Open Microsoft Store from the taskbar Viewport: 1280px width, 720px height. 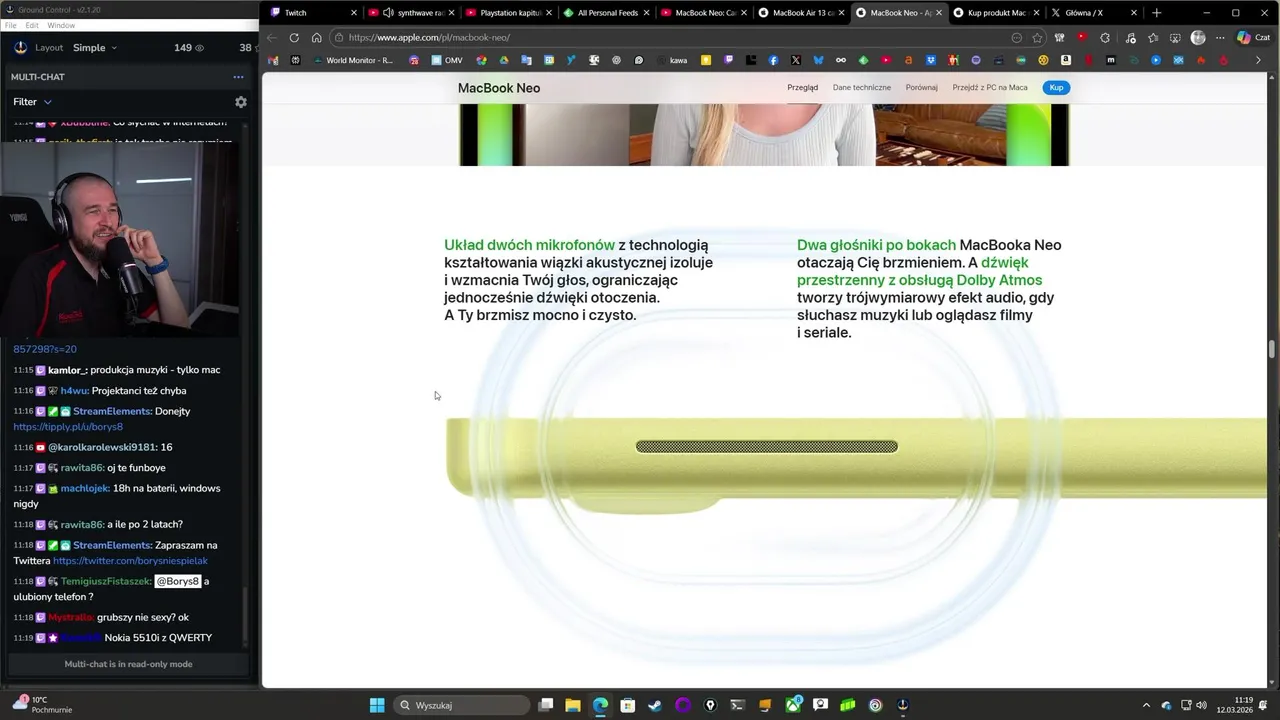[x=627, y=705]
